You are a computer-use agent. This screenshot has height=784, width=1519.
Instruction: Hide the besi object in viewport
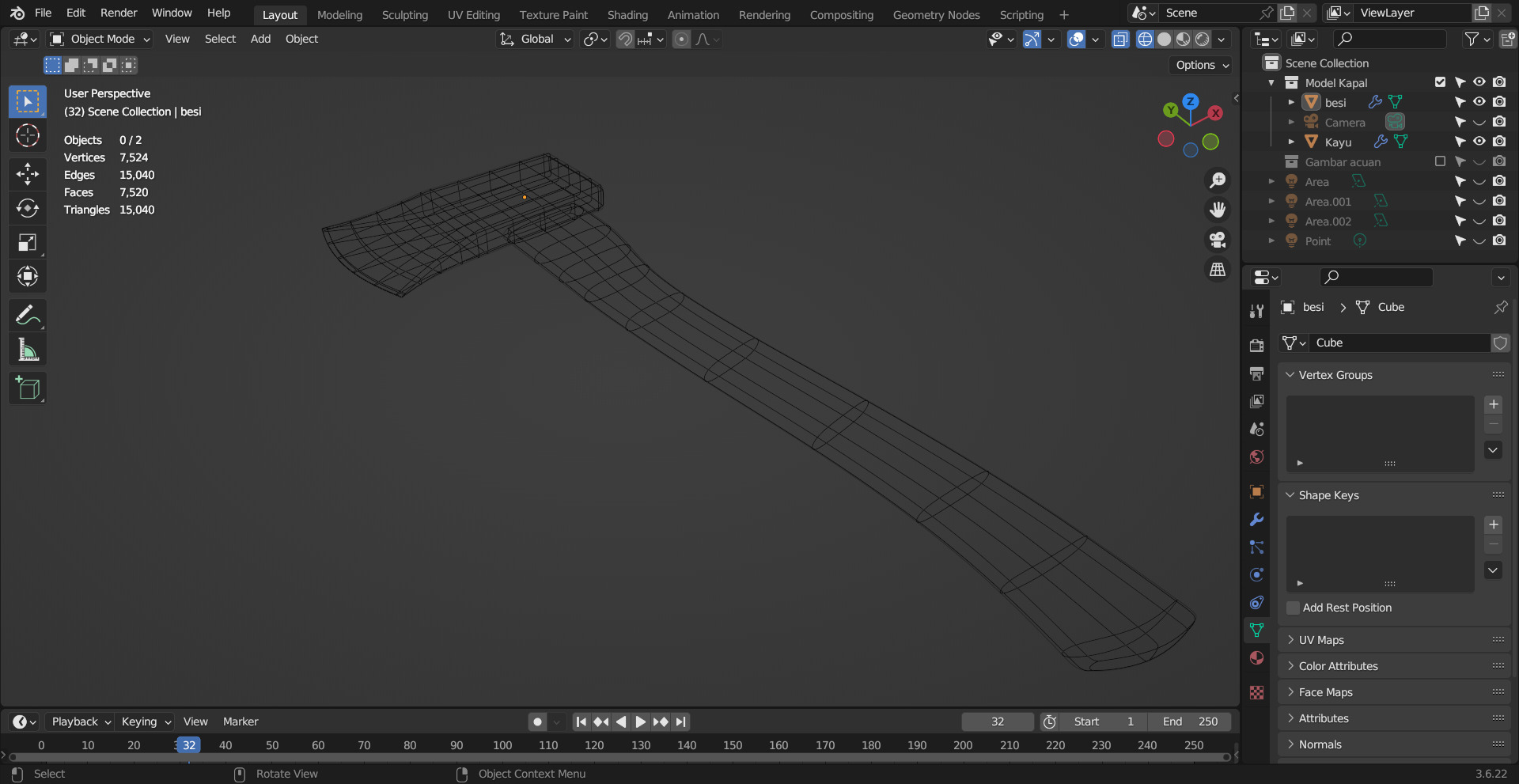[x=1479, y=102]
